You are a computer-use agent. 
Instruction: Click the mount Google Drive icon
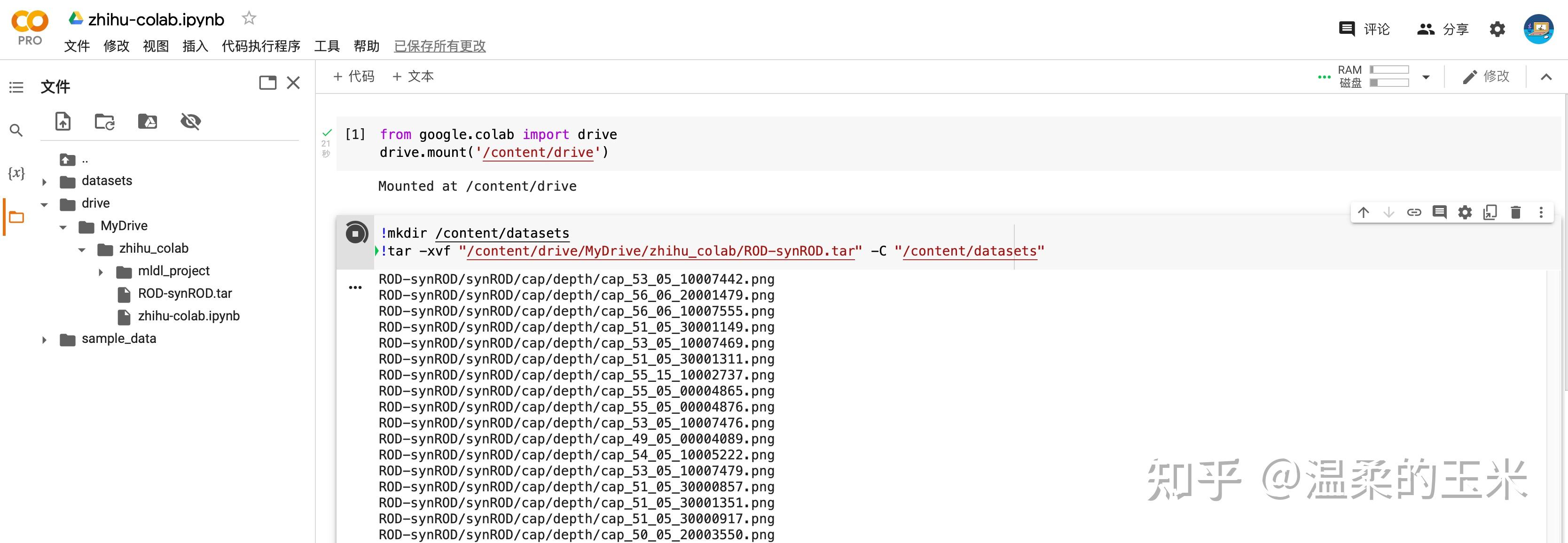coord(147,122)
